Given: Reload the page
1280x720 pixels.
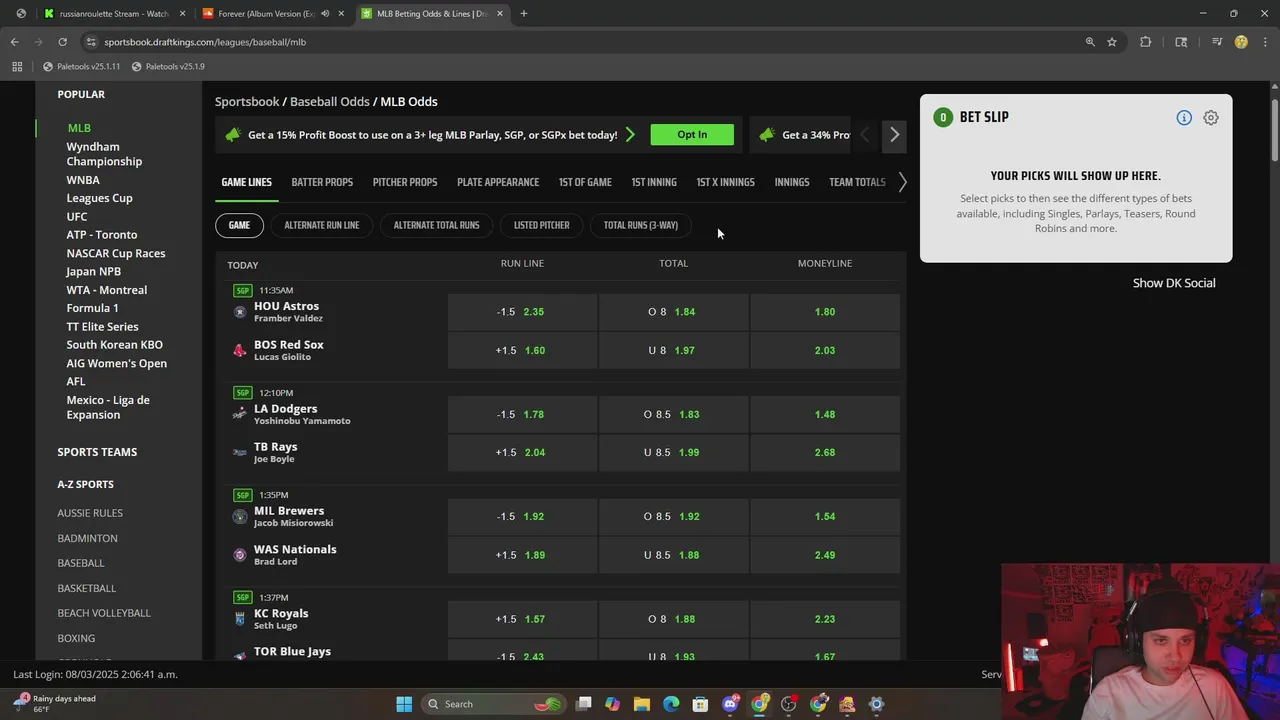Looking at the screenshot, I should click(62, 42).
